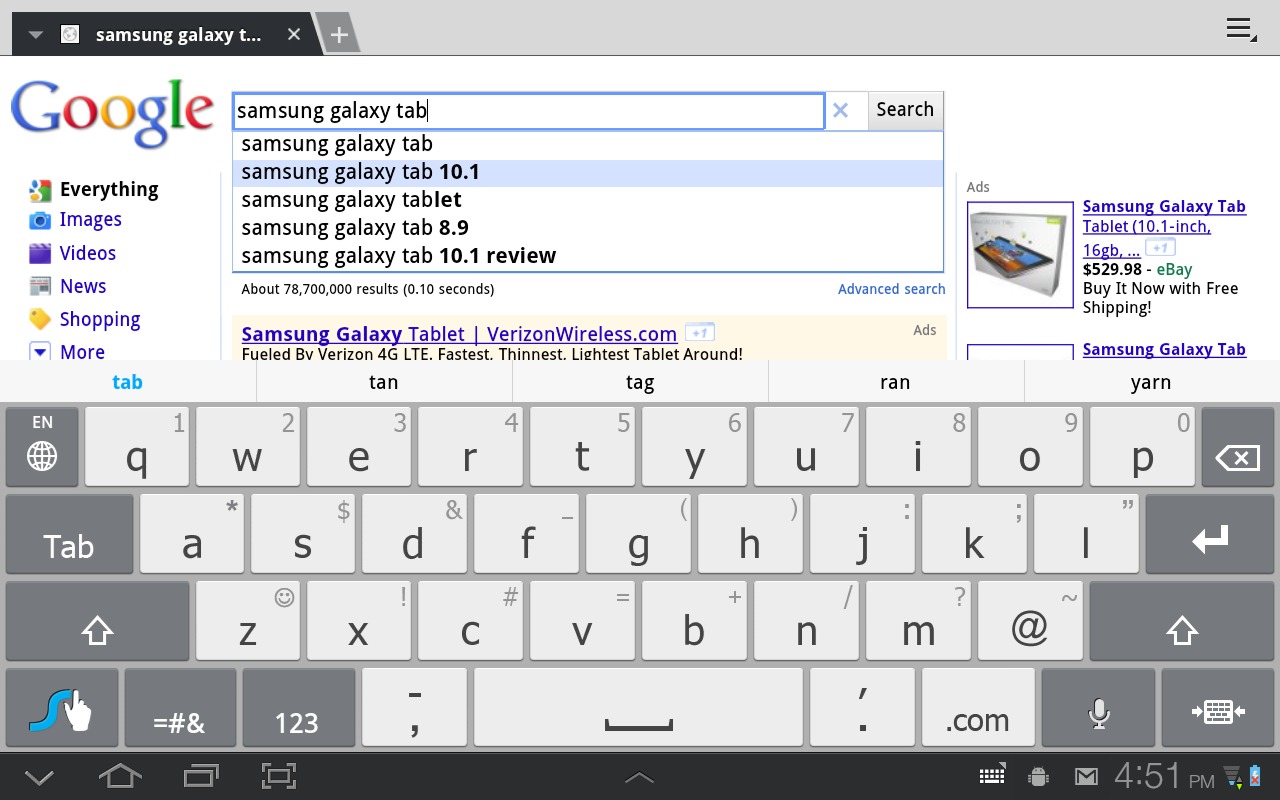
Task: Tap the microphone voice input key
Action: click(1098, 708)
